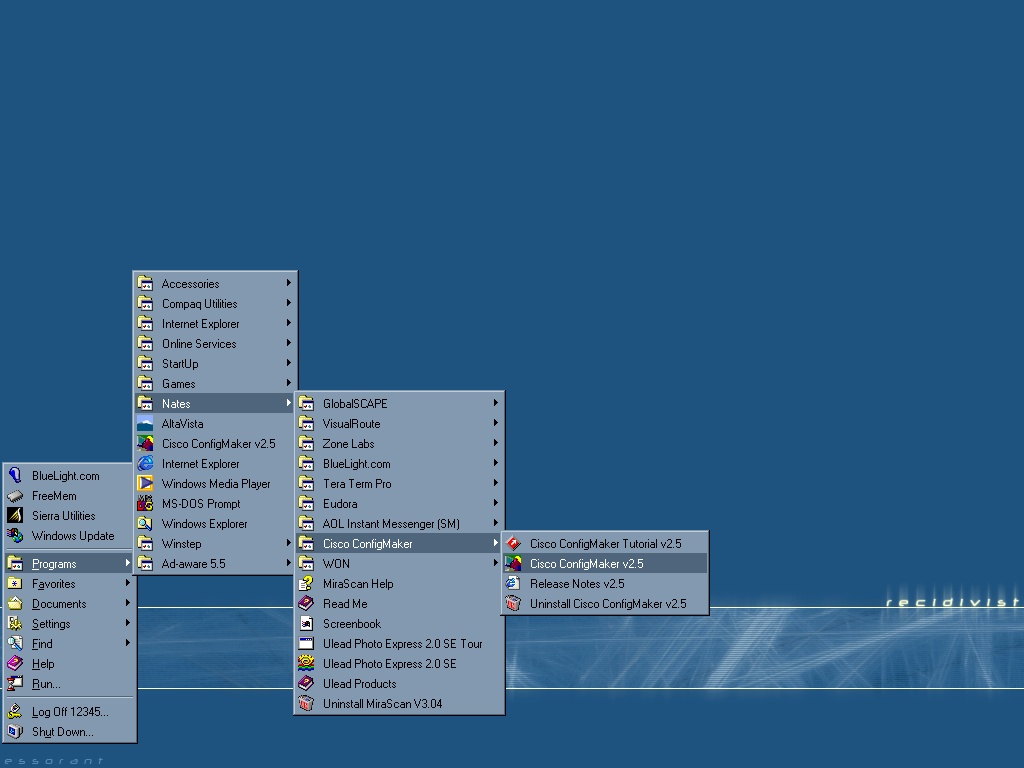Open the BlueLight.com folder in Nates submenu
This screenshot has height=768, width=1024.
coord(399,464)
